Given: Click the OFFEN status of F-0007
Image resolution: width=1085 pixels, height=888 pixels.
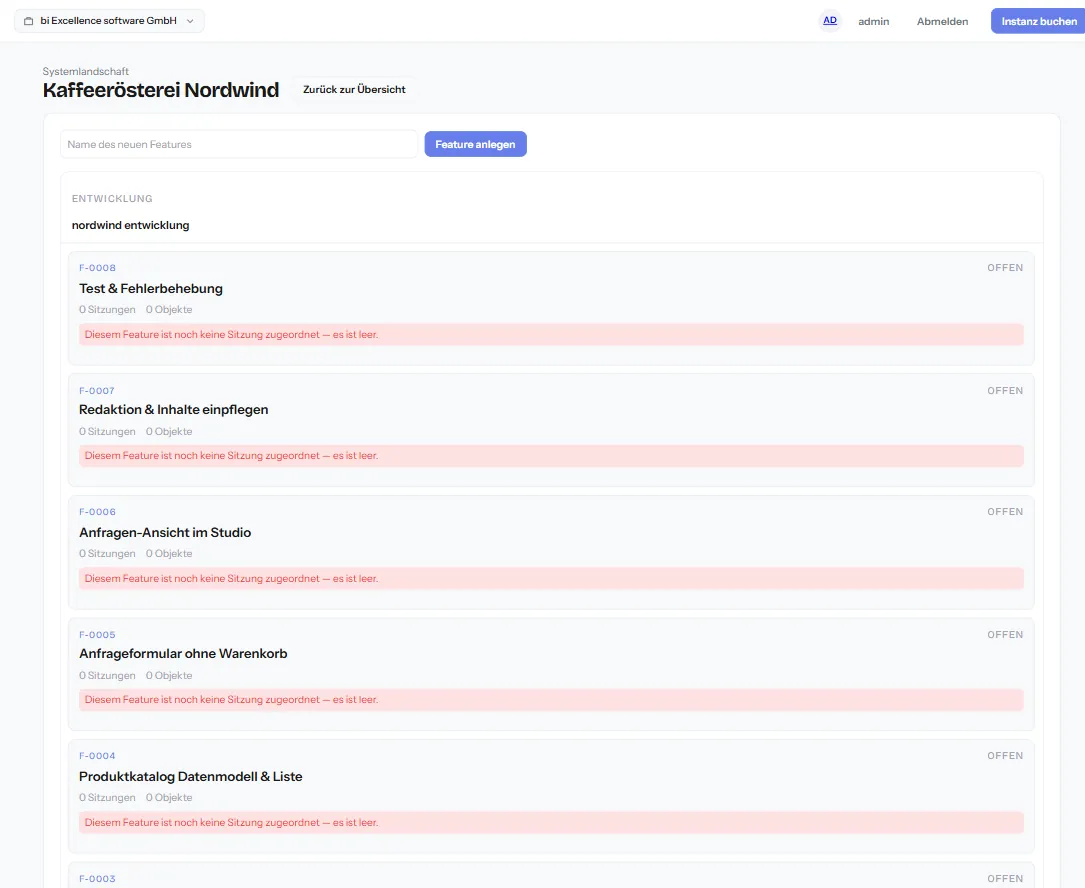Looking at the screenshot, I should point(1005,390).
